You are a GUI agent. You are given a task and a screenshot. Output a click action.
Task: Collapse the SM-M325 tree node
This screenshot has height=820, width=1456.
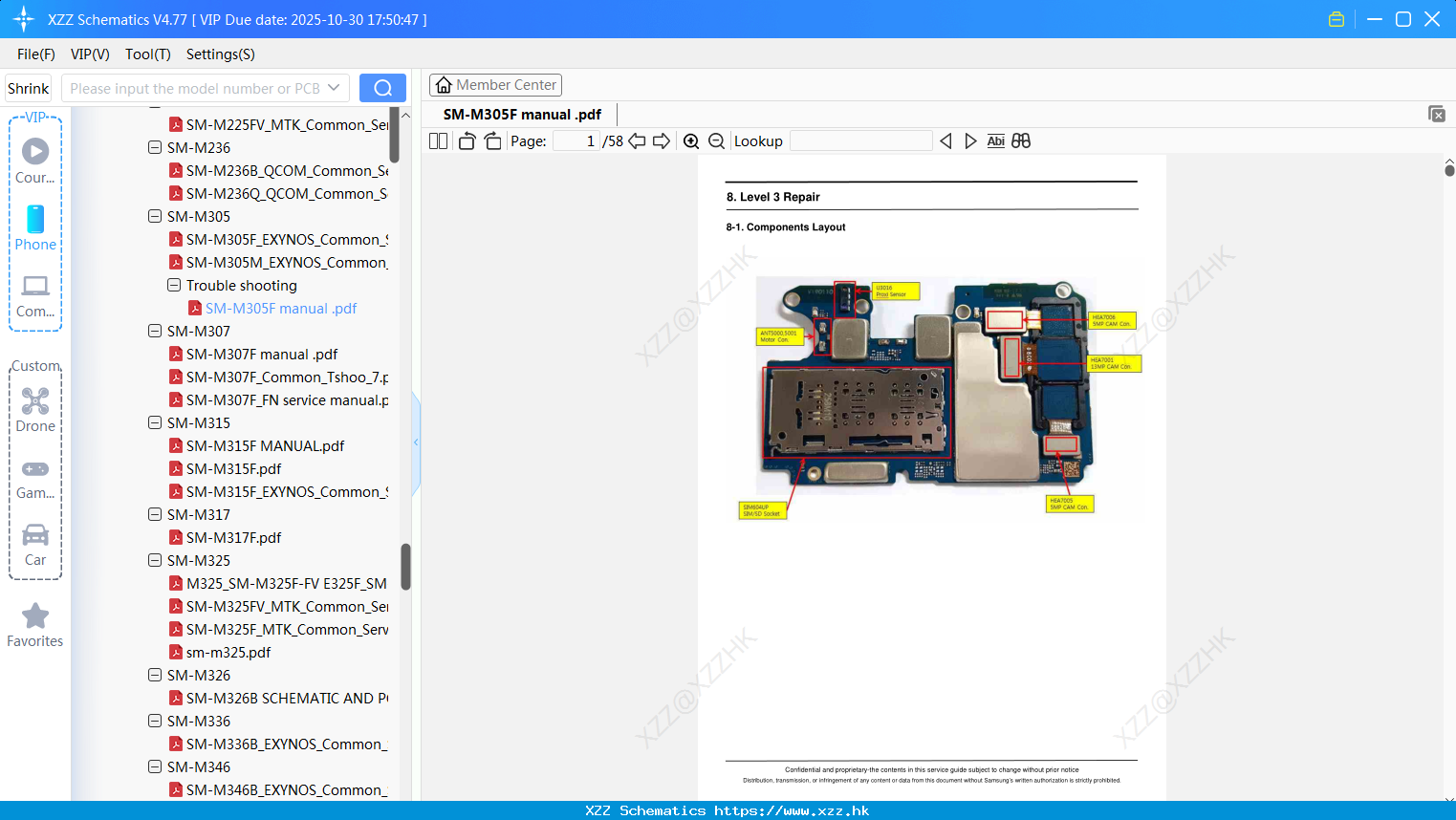pyautogui.click(x=155, y=560)
